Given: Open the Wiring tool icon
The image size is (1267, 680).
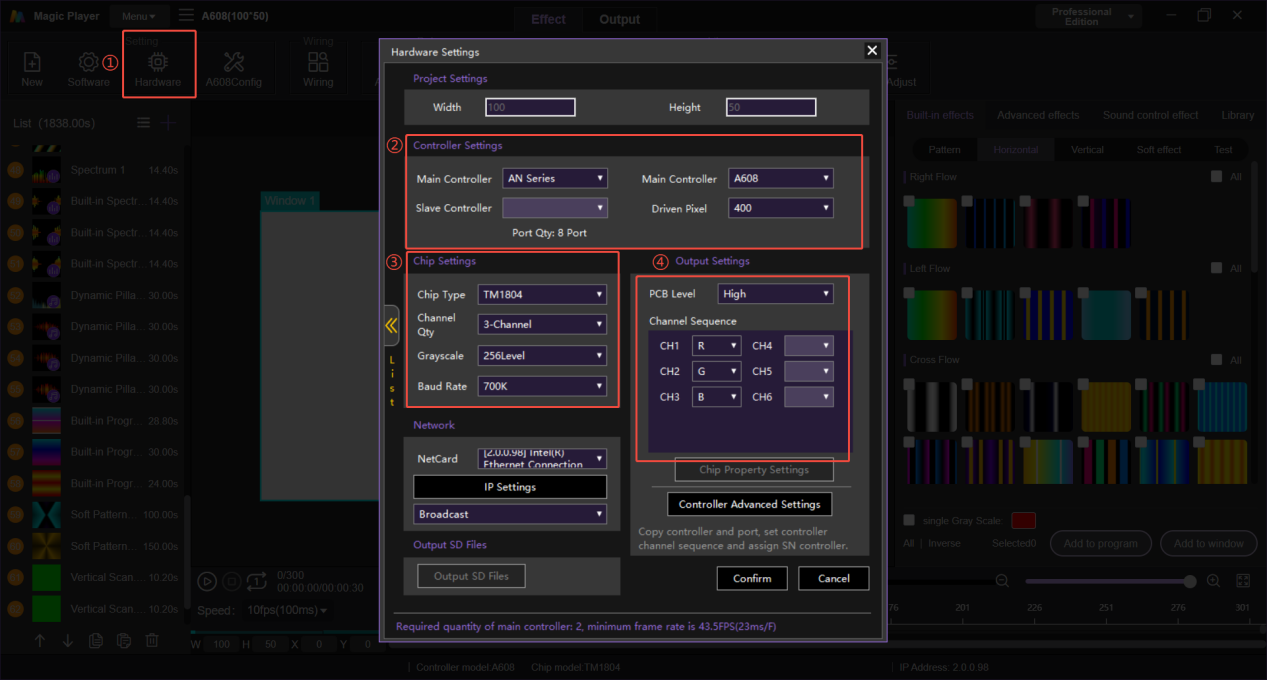Looking at the screenshot, I should pyautogui.click(x=318, y=62).
